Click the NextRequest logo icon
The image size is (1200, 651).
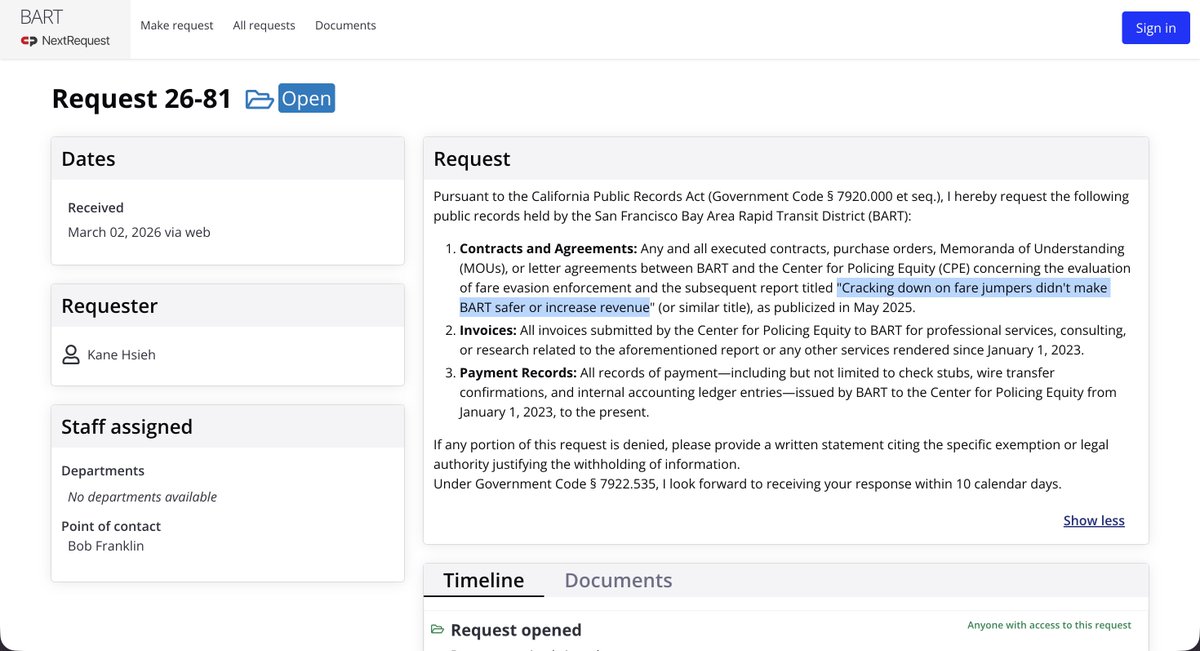click(30, 41)
